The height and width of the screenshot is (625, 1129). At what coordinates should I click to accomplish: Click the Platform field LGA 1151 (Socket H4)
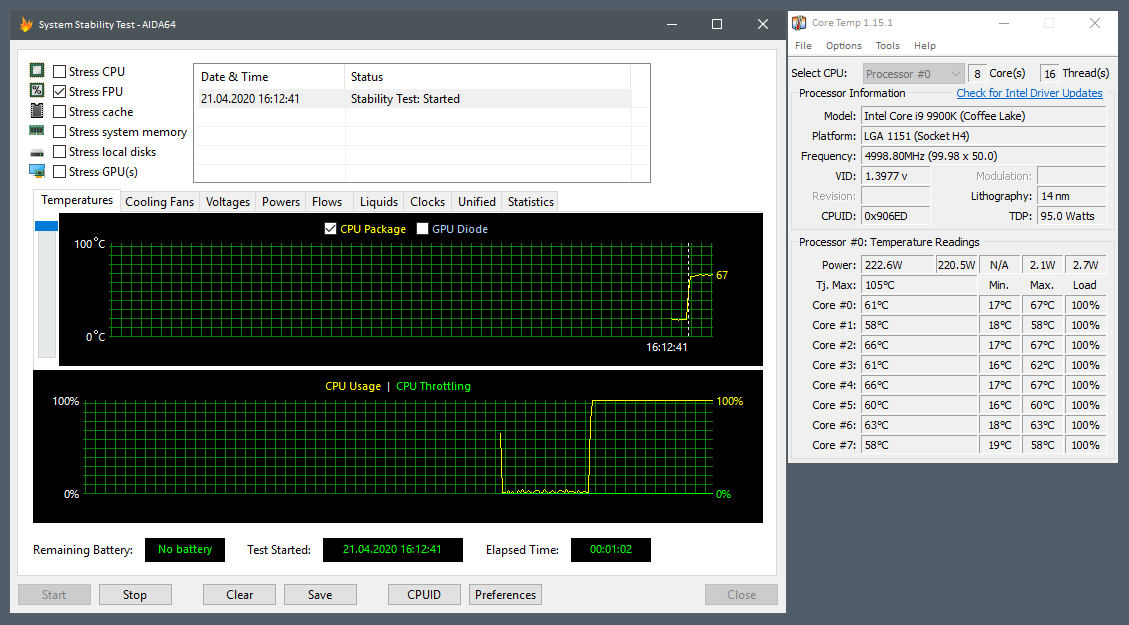coord(984,136)
